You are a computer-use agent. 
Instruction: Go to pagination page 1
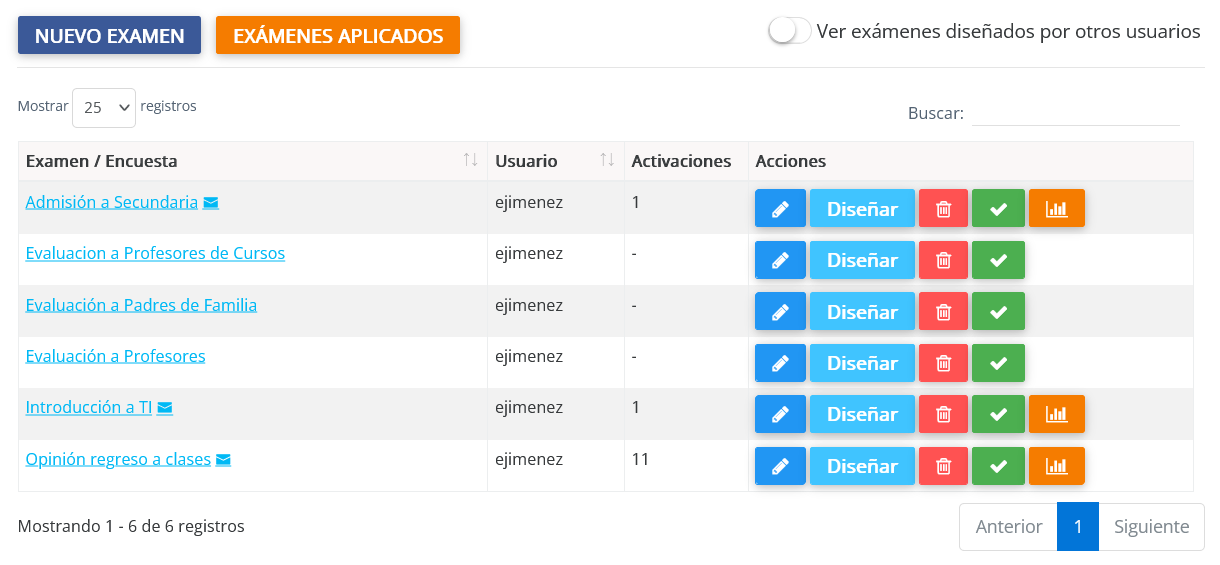(1077, 527)
